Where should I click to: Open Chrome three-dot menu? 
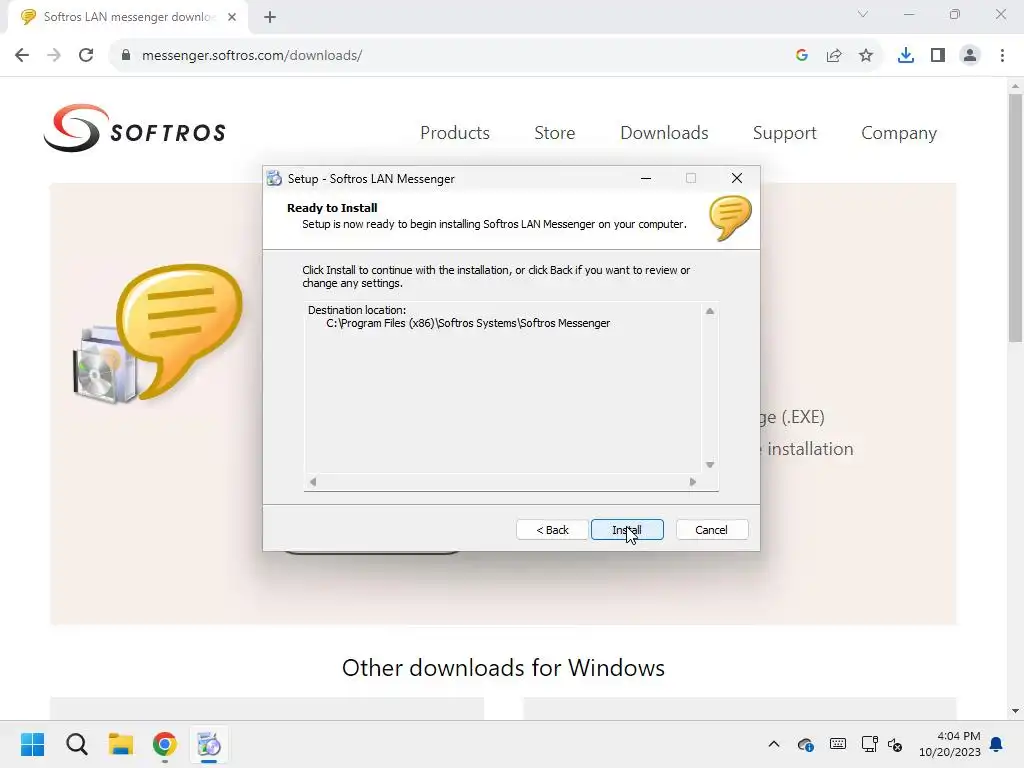[x=1002, y=56]
